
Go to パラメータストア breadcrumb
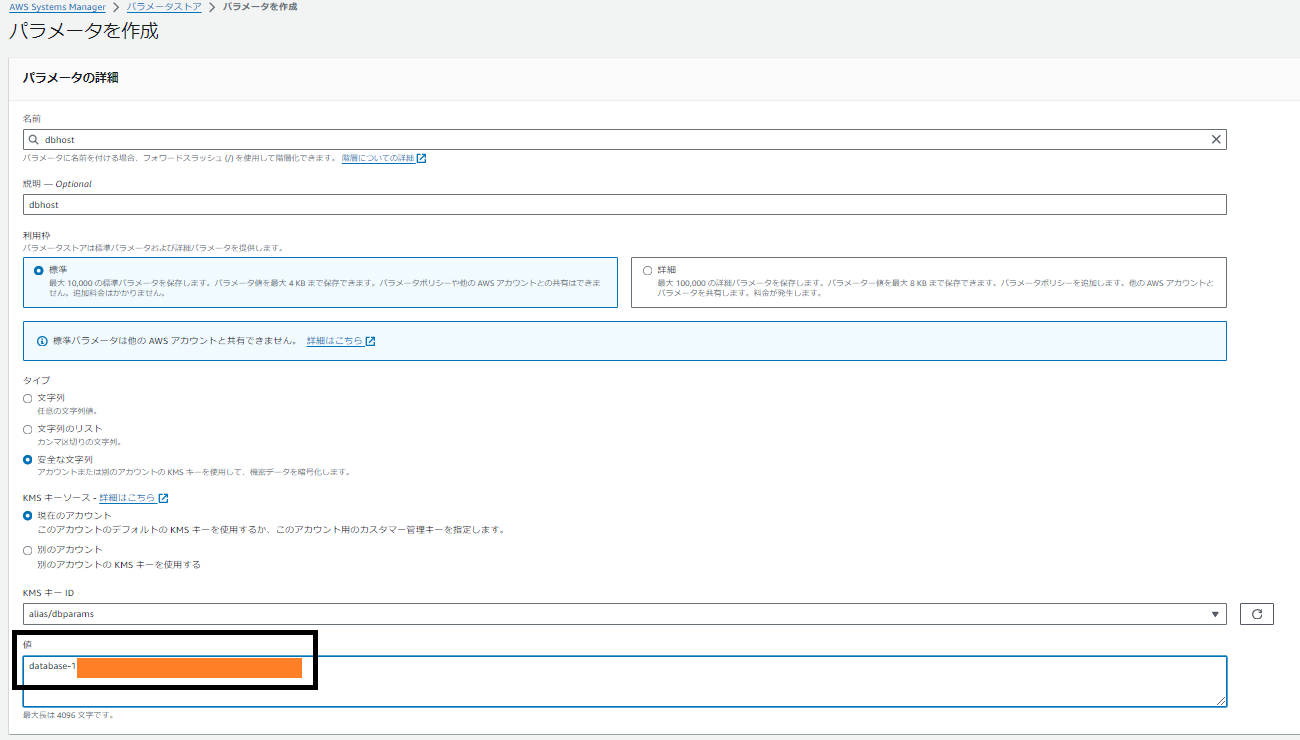coord(164,7)
